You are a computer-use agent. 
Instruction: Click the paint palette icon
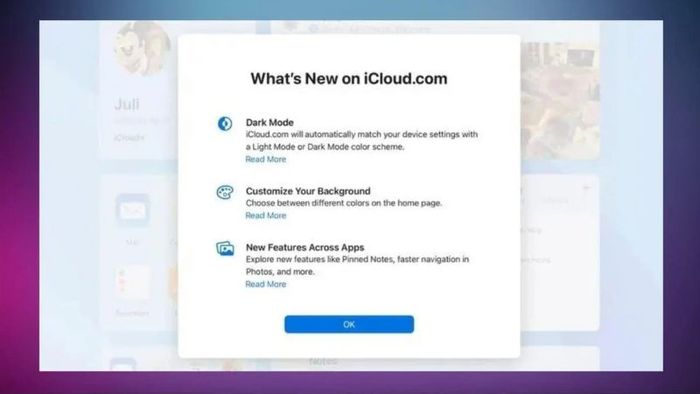pos(225,192)
